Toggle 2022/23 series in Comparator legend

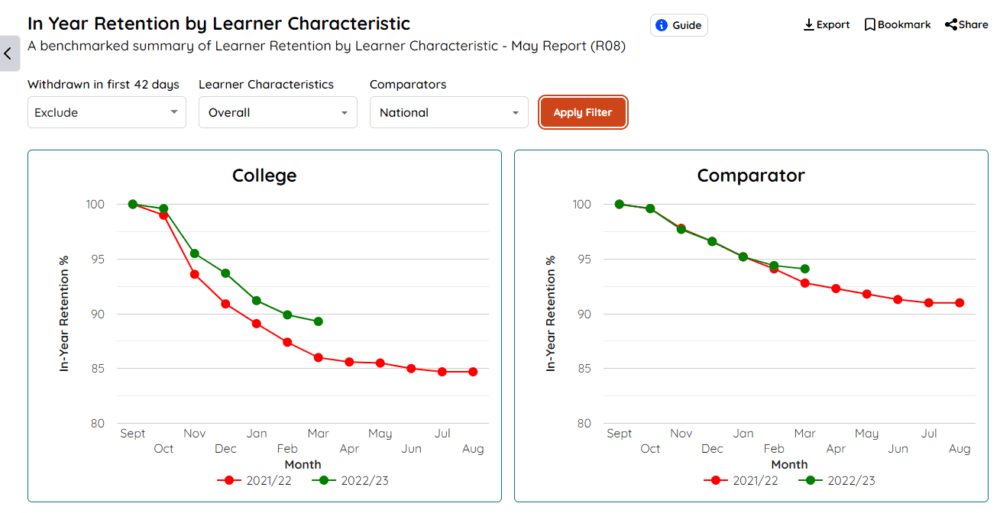(841, 480)
